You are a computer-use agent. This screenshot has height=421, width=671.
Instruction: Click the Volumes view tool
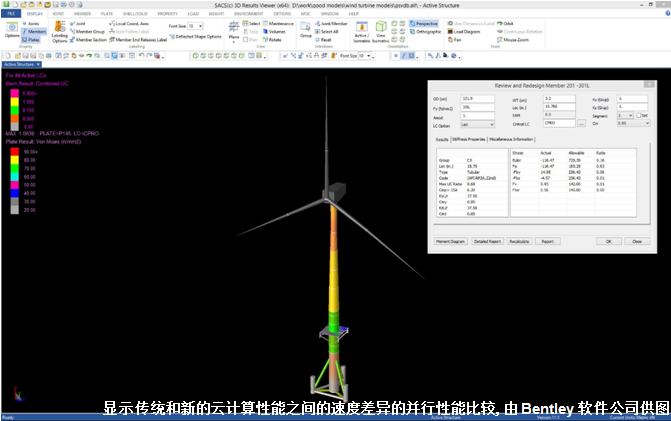click(x=274, y=32)
